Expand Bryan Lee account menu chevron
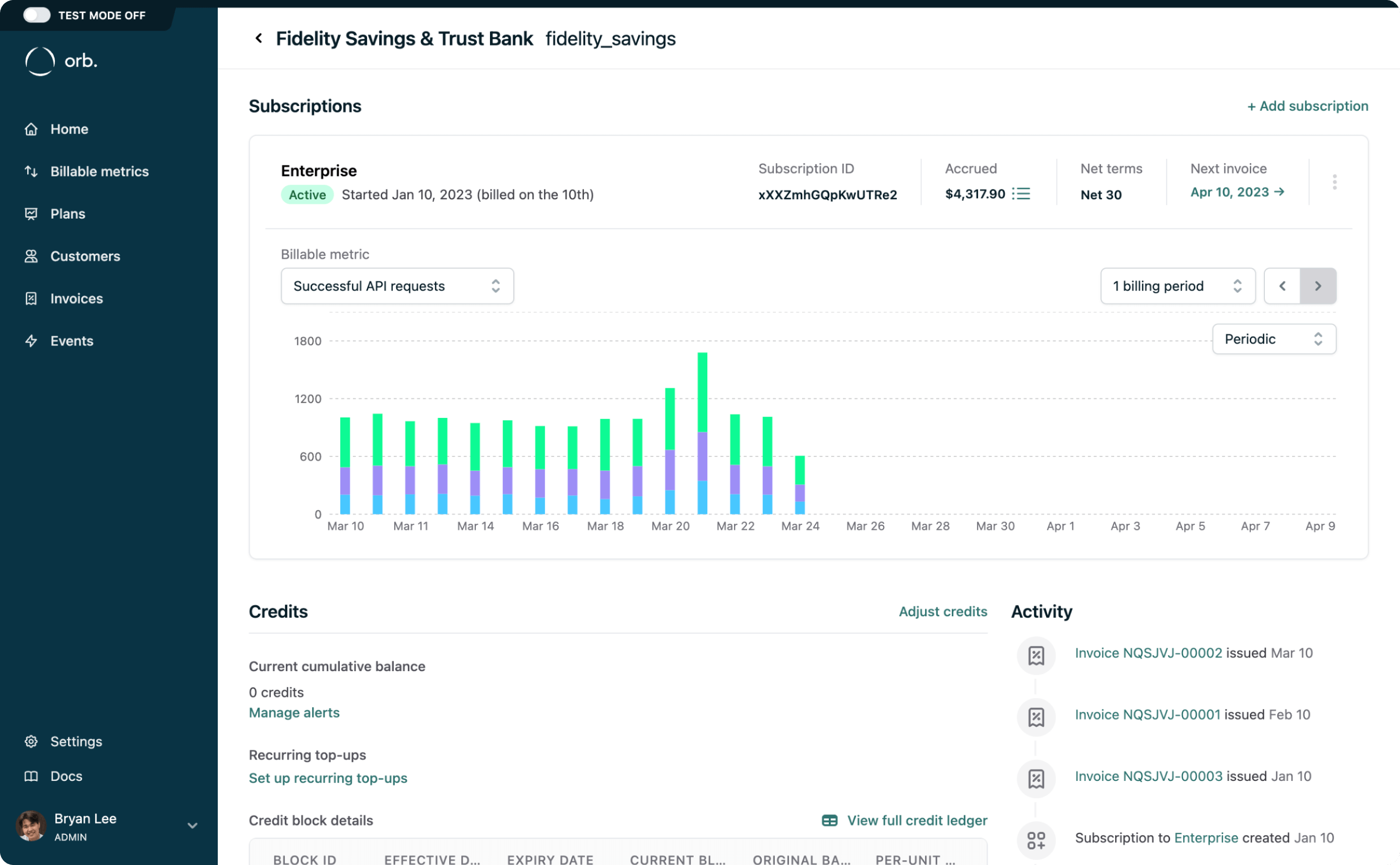Image resolution: width=1400 pixels, height=865 pixels. [x=193, y=826]
